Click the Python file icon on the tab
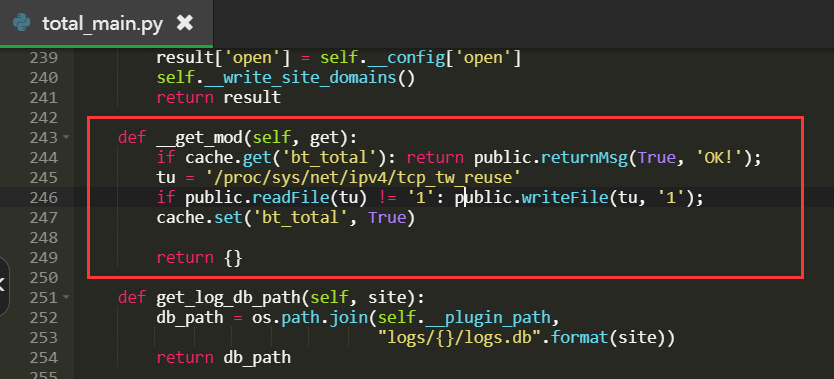Image resolution: width=834 pixels, height=379 pixels. (22, 23)
